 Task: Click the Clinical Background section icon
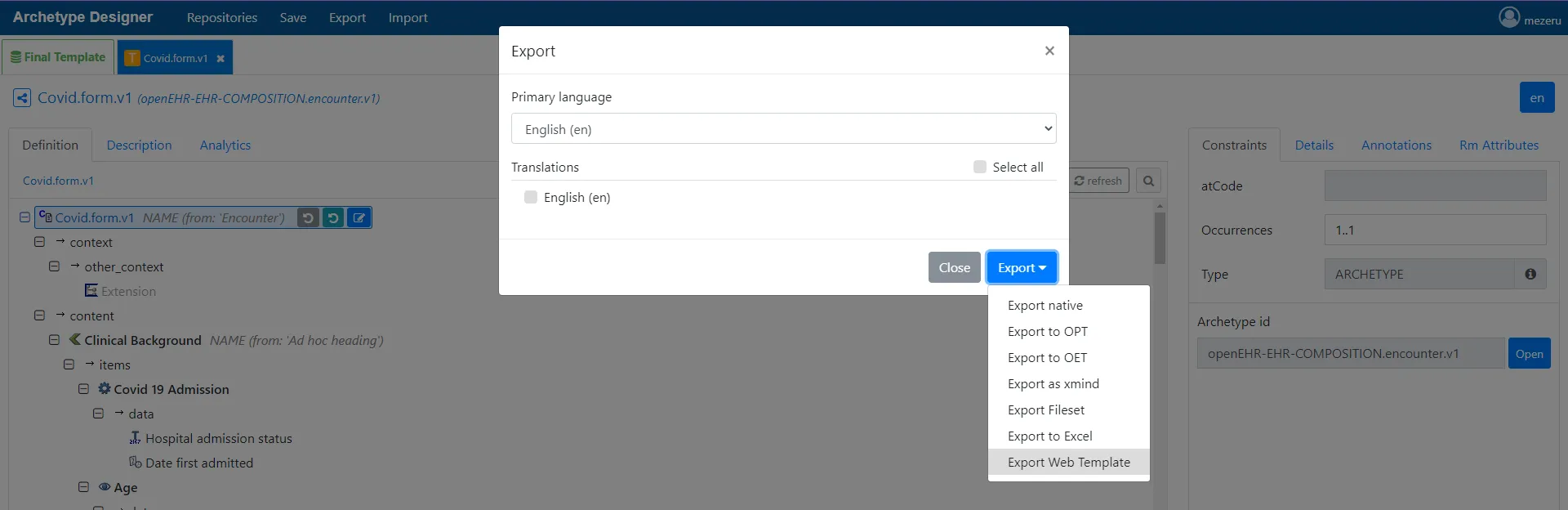point(75,340)
